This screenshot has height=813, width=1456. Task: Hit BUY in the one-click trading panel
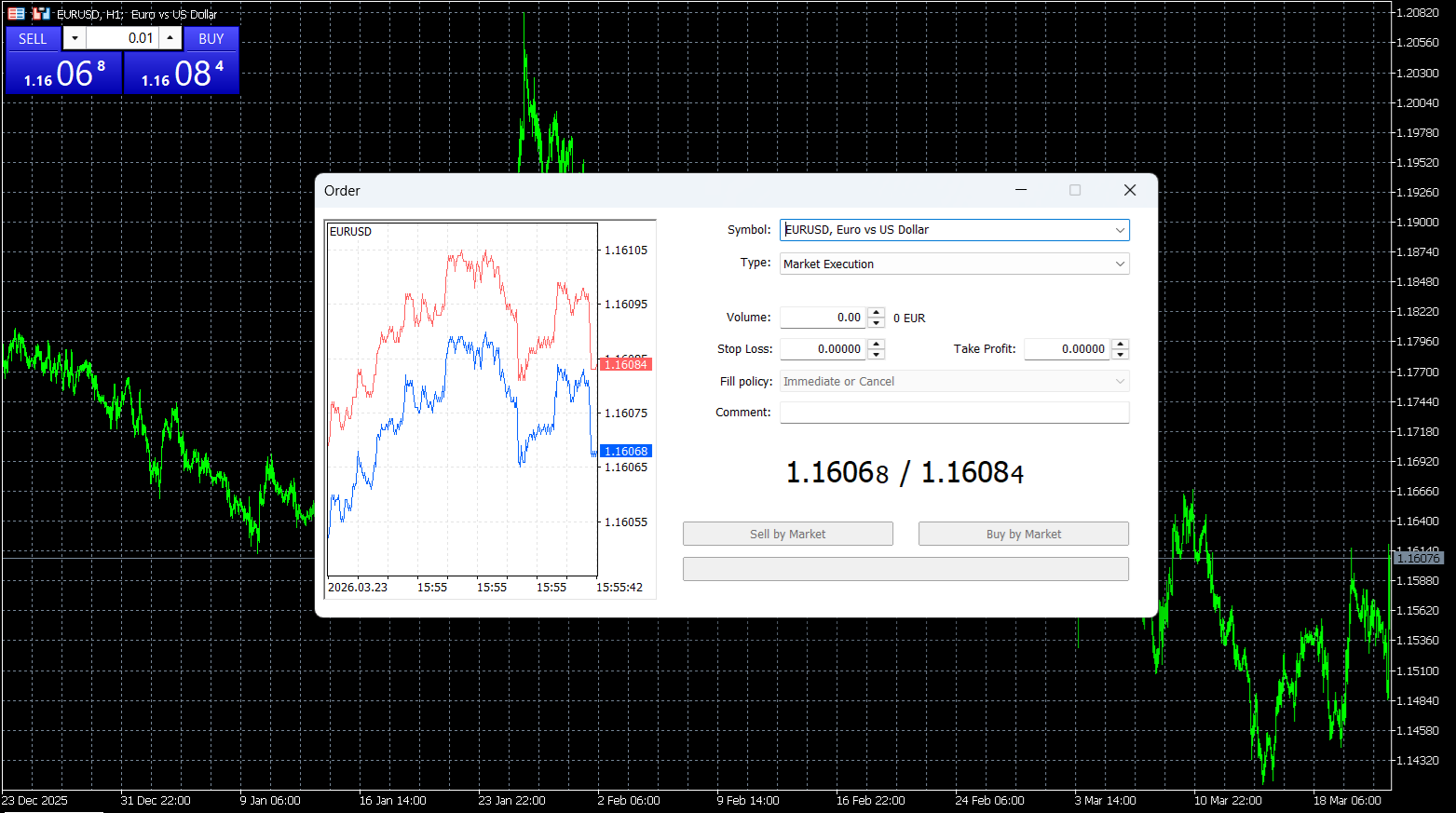point(211,38)
